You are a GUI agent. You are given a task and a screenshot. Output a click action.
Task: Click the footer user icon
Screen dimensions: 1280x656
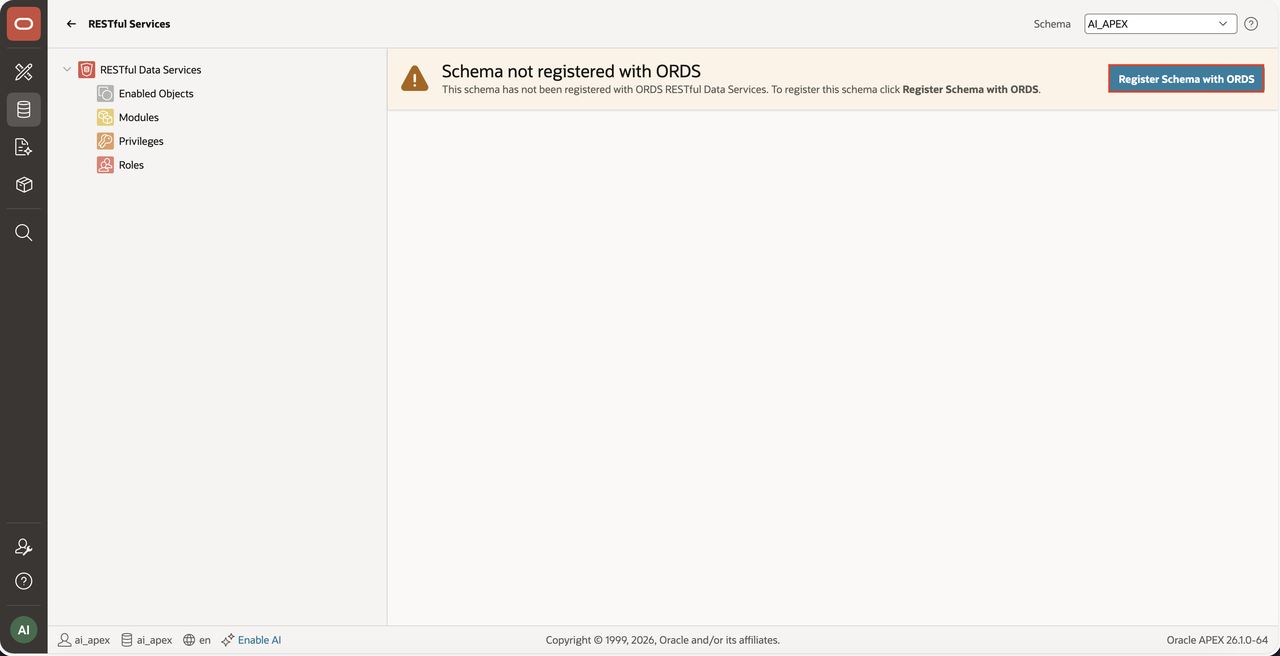click(64, 640)
